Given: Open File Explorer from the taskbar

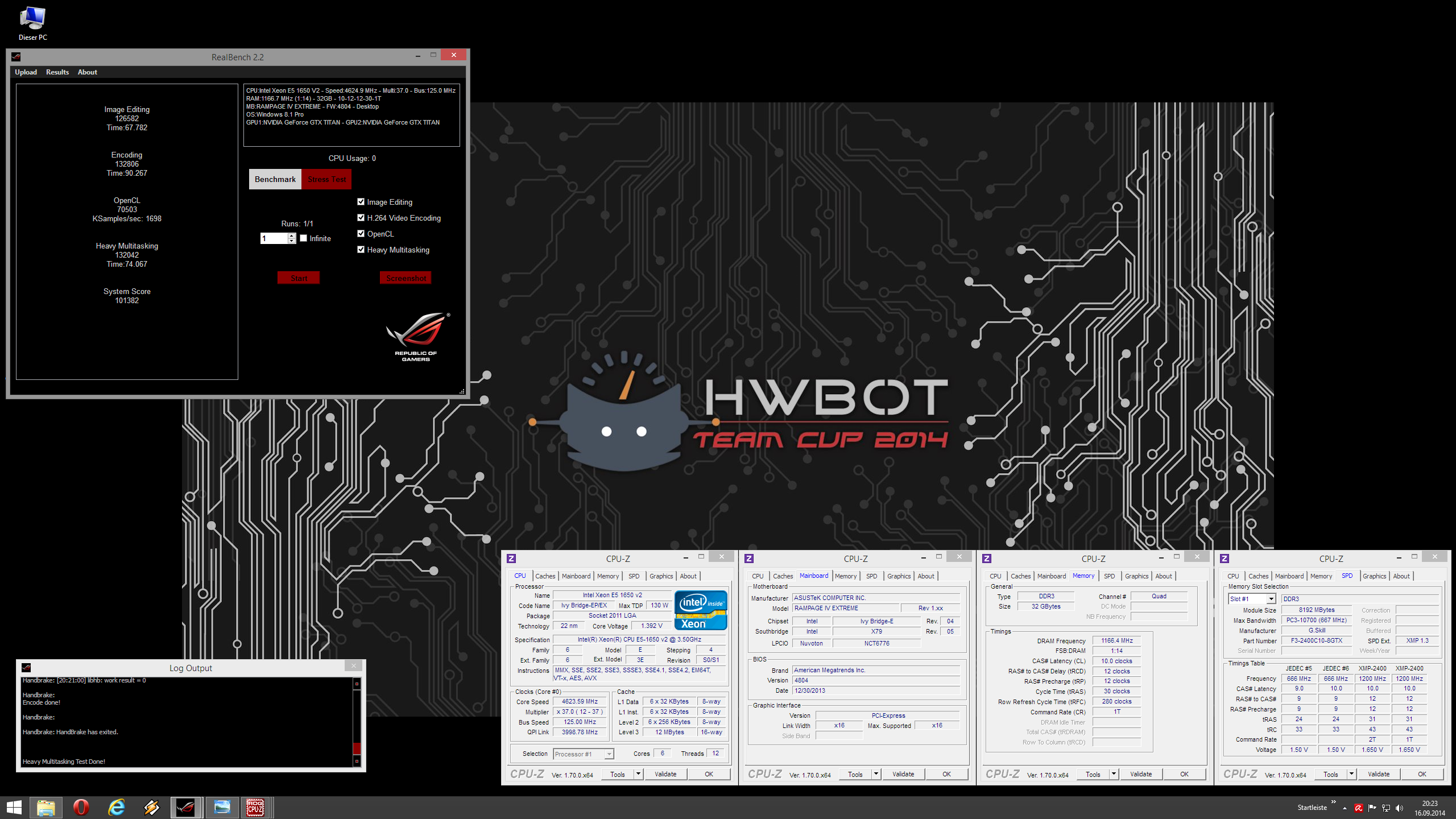Looking at the screenshot, I should pyautogui.click(x=46, y=807).
